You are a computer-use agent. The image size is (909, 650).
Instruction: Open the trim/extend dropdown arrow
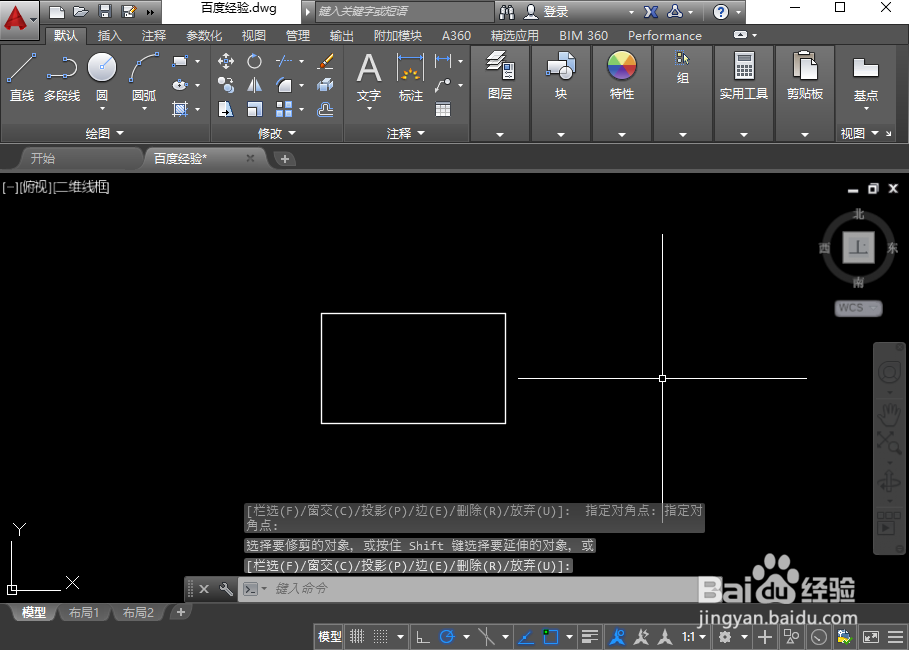coord(301,61)
